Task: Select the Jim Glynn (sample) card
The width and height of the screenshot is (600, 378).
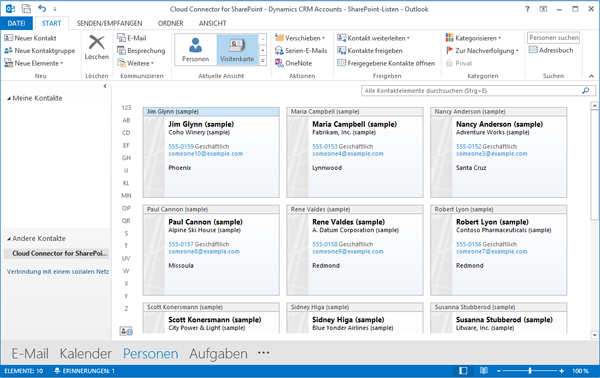Action: 211,152
